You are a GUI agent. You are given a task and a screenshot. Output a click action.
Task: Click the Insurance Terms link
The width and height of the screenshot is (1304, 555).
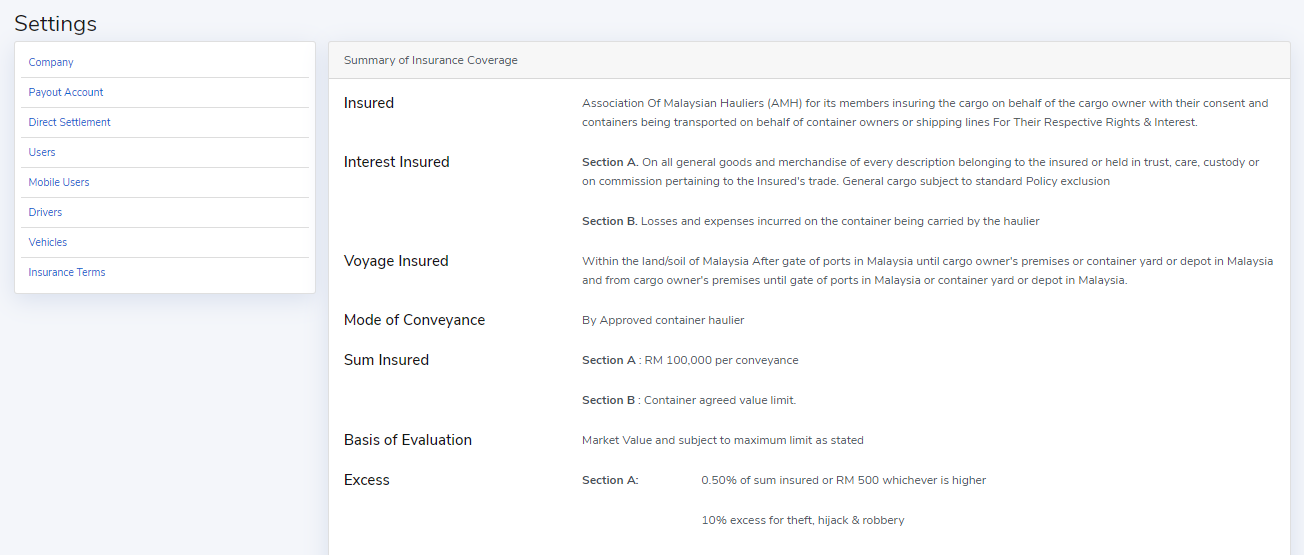coord(67,272)
